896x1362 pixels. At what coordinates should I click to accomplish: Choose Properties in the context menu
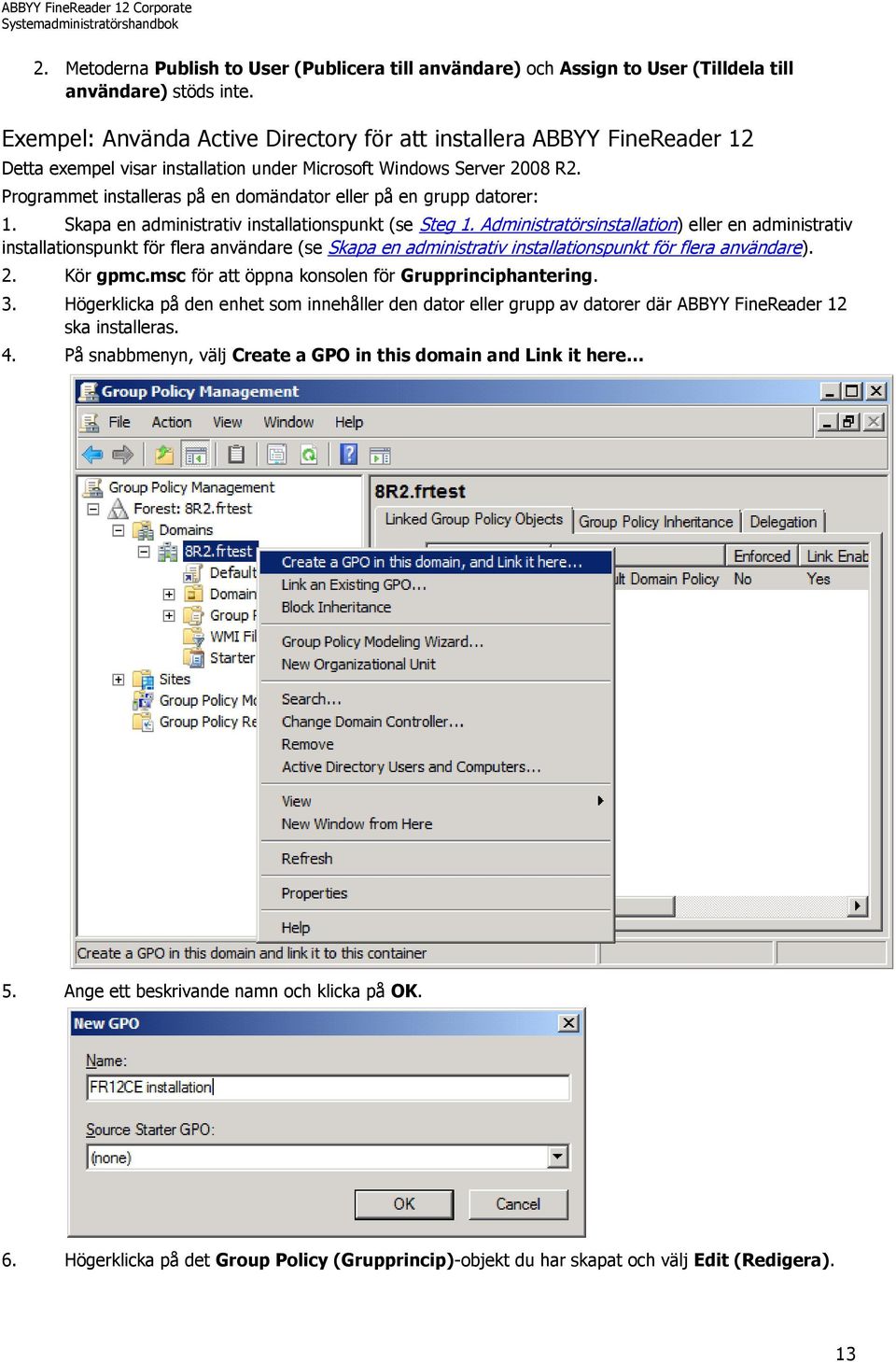click(x=436, y=893)
